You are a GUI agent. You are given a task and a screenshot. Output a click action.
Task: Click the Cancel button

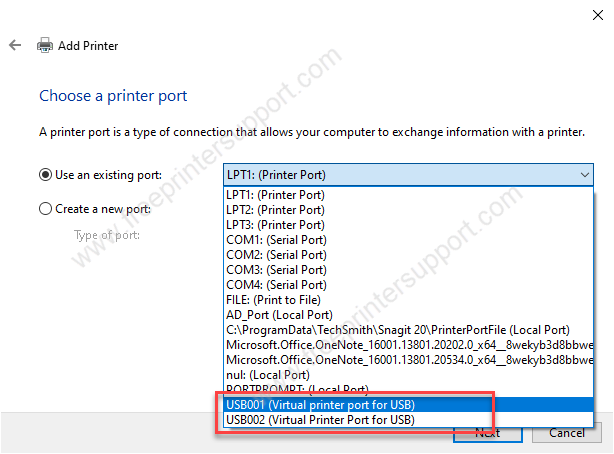[567, 433]
